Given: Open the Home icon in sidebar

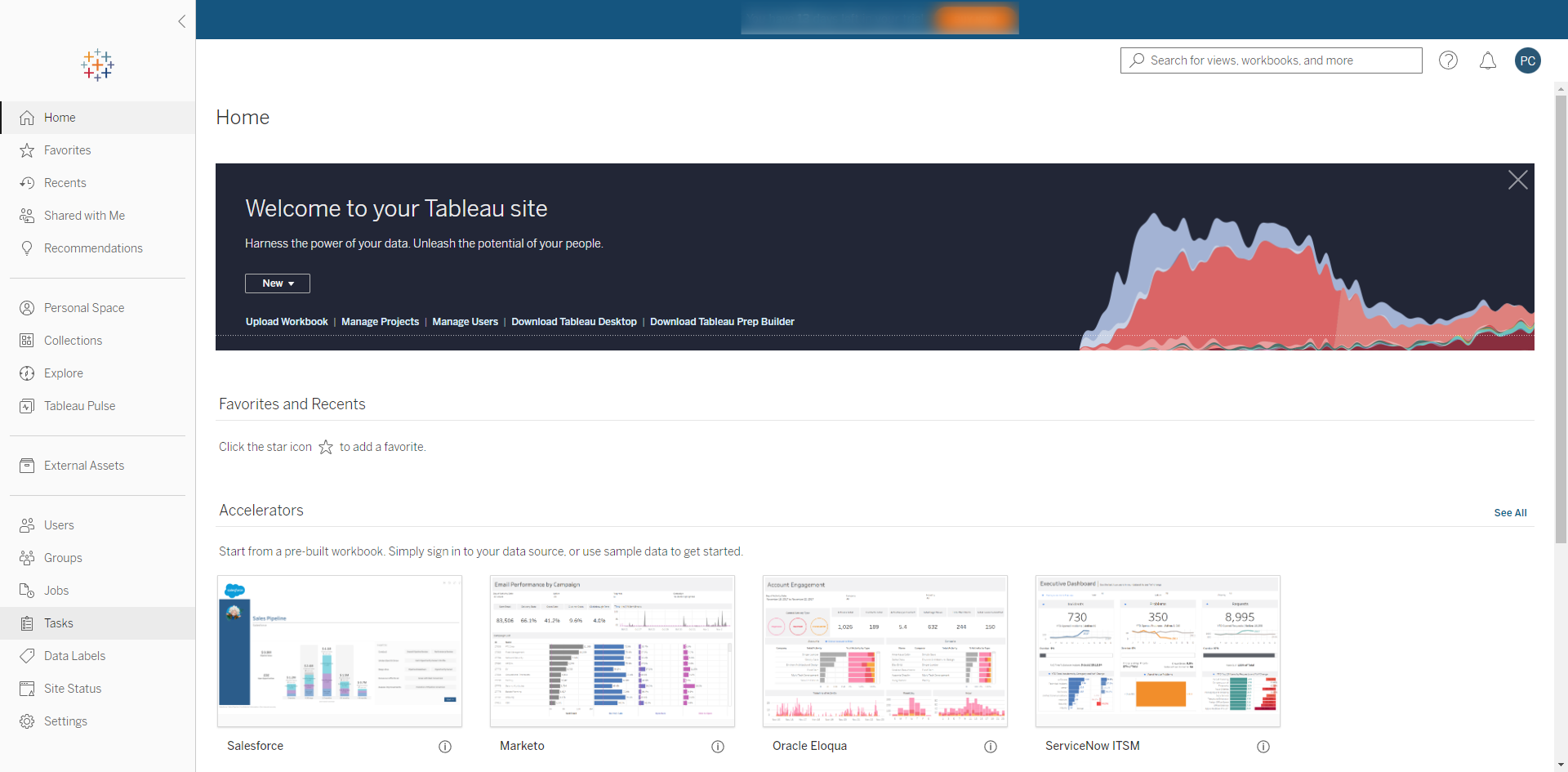Looking at the screenshot, I should (x=27, y=118).
